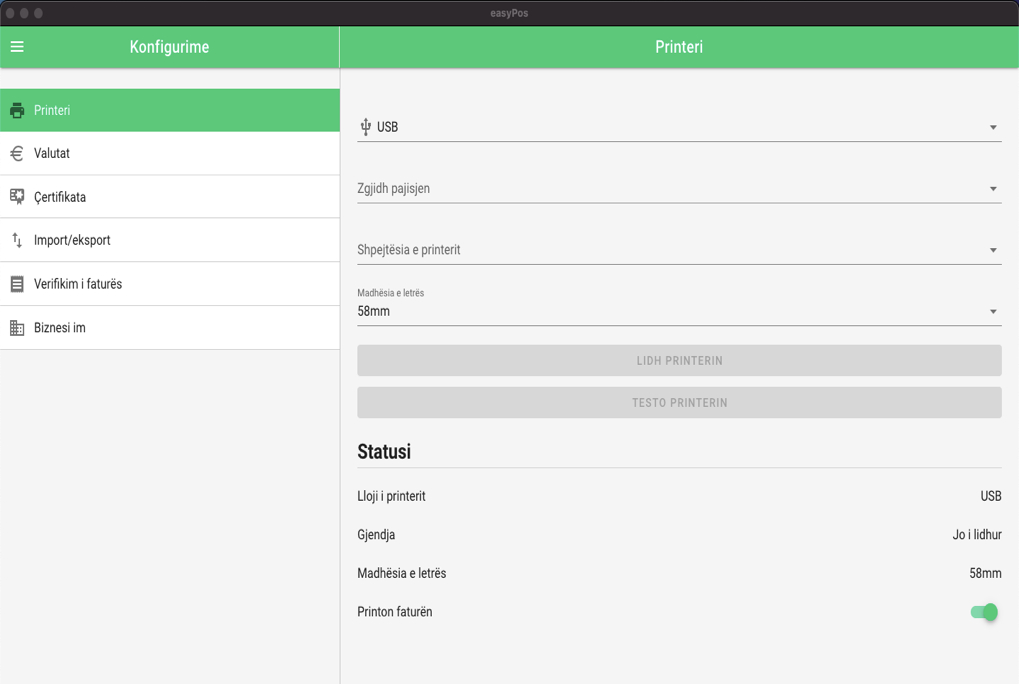Click the building icon beside Biznesi im
The width and height of the screenshot is (1019, 684).
[x=17, y=328]
